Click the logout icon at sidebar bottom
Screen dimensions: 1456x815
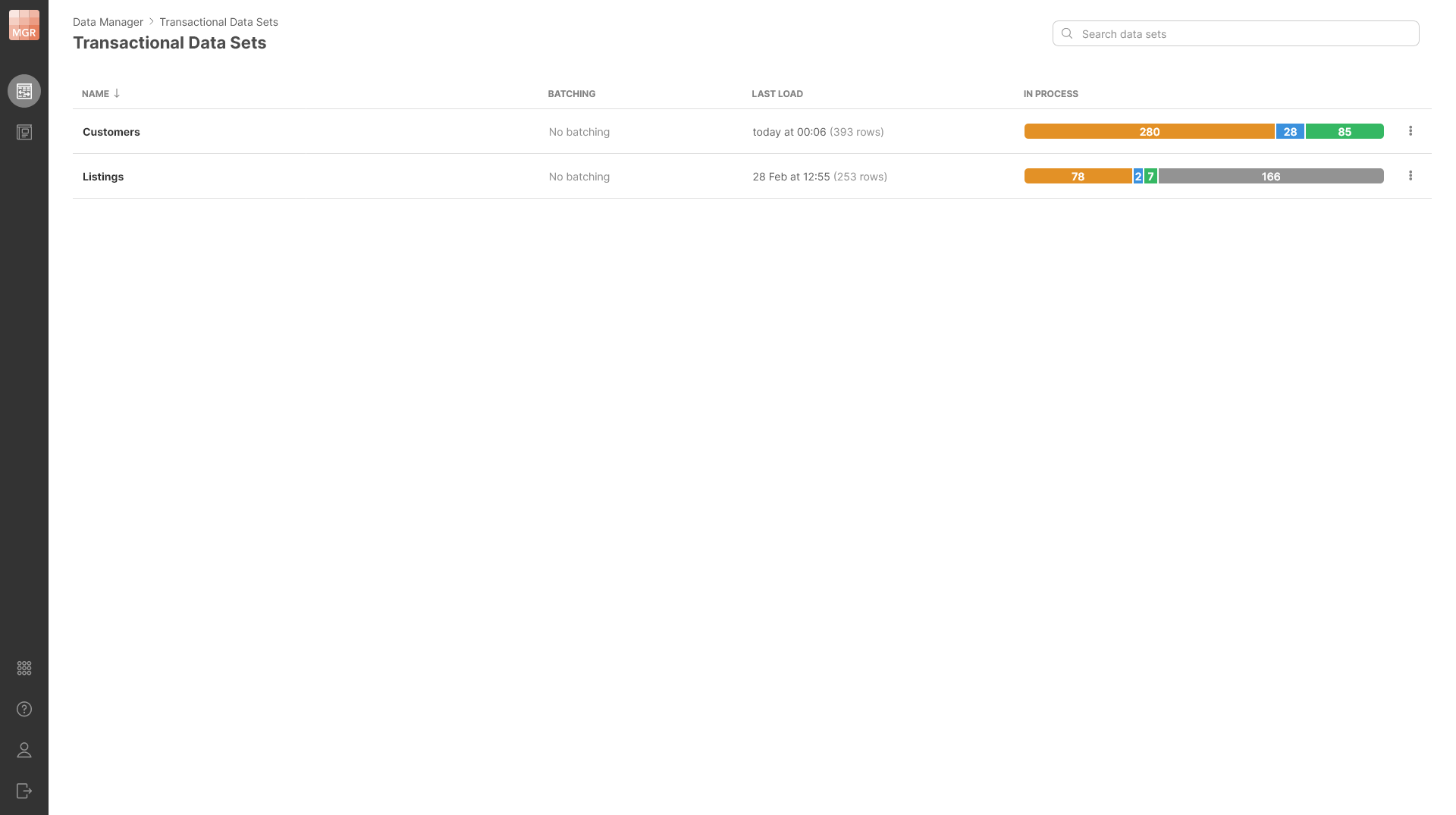24,791
